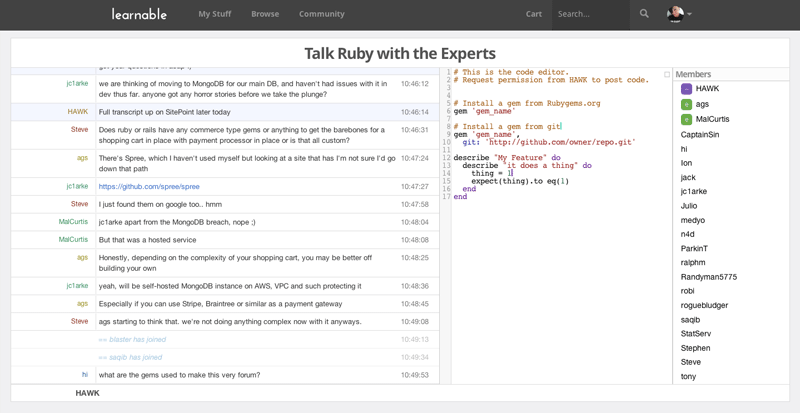
Task: Open the github.com/spree/spree link
Action: [x=149, y=186]
